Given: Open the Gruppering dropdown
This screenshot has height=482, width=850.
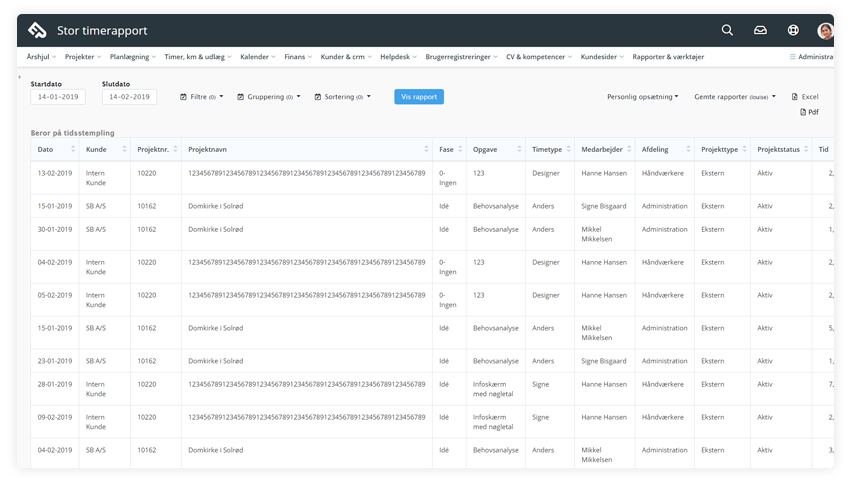Looking at the screenshot, I should [x=269, y=97].
